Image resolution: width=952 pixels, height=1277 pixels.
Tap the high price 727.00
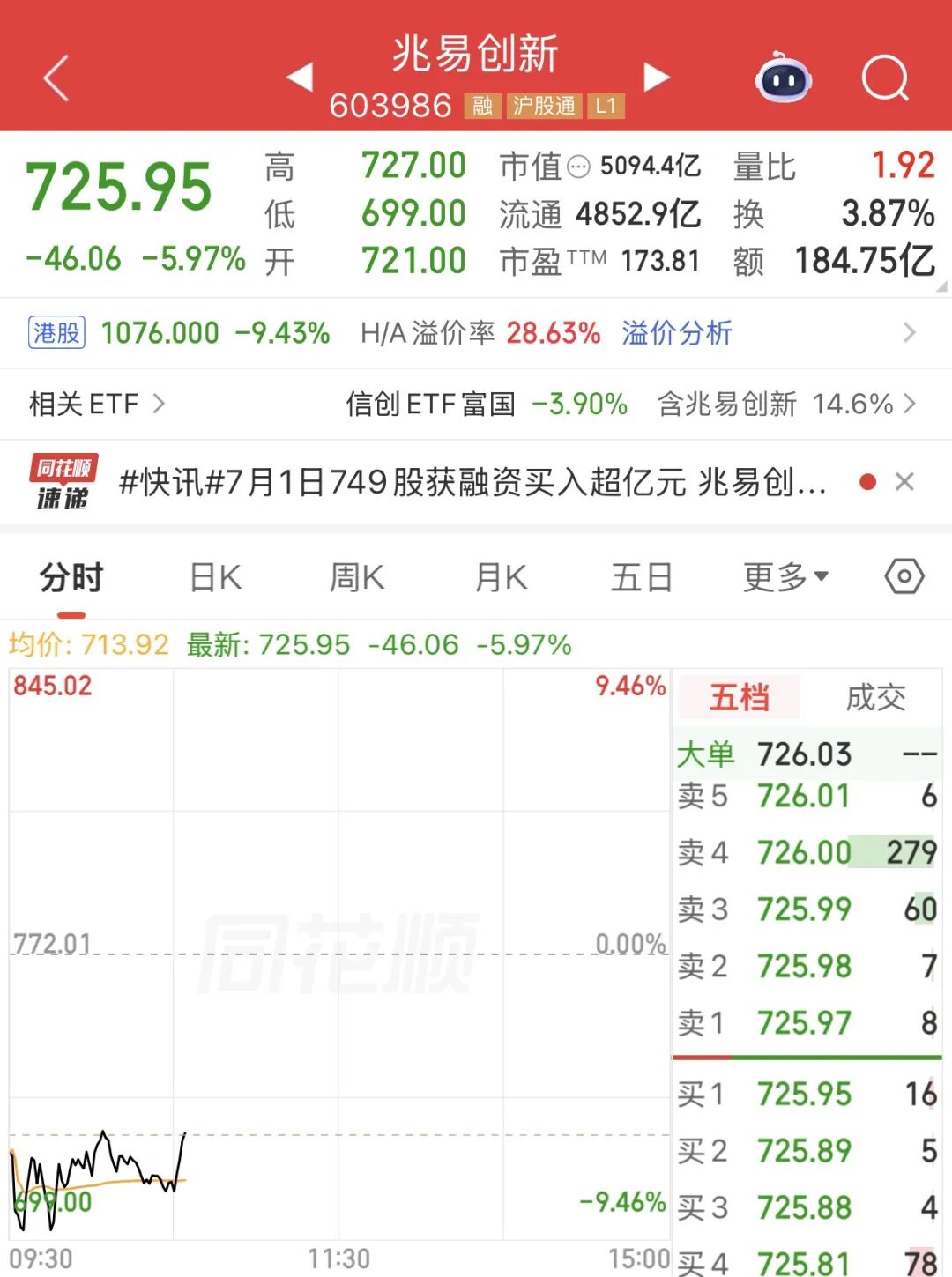coord(413,165)
